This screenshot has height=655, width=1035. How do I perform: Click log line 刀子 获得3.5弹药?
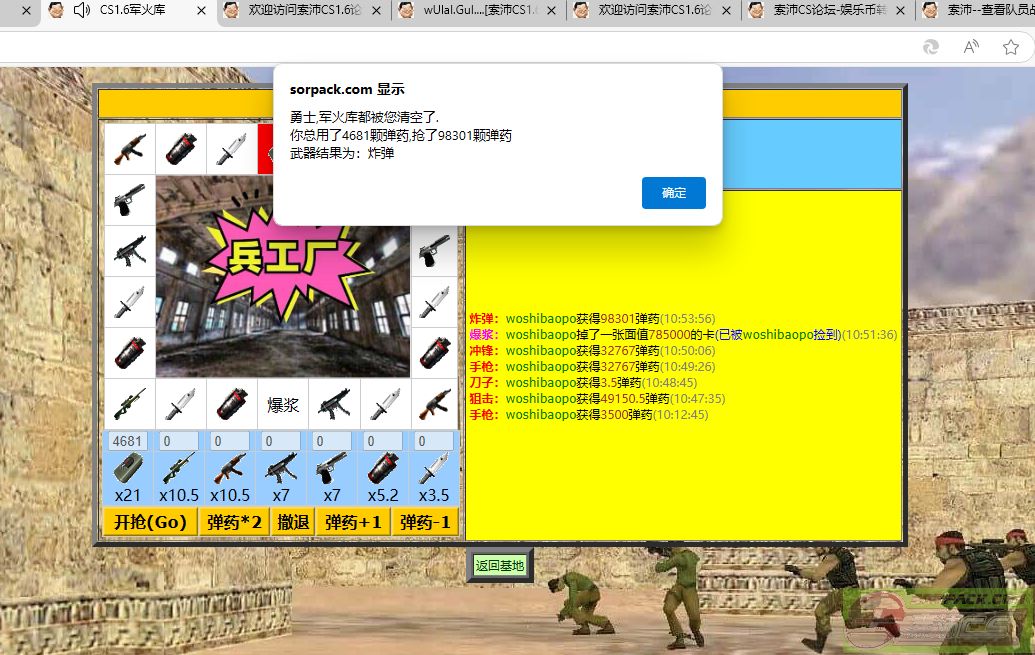[x=583, y=382]
